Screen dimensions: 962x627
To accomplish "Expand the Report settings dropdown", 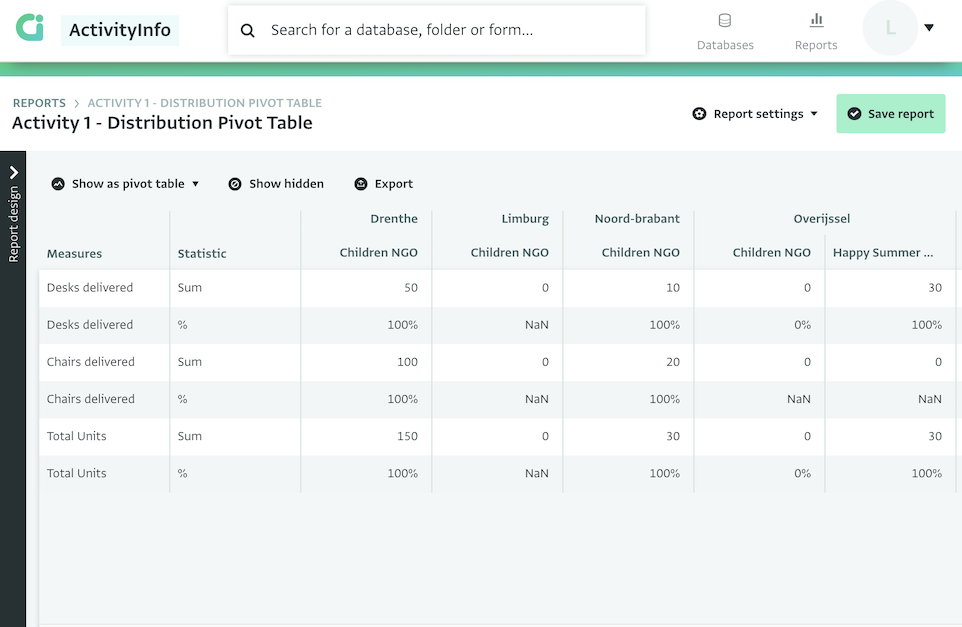I will point(815,113).
